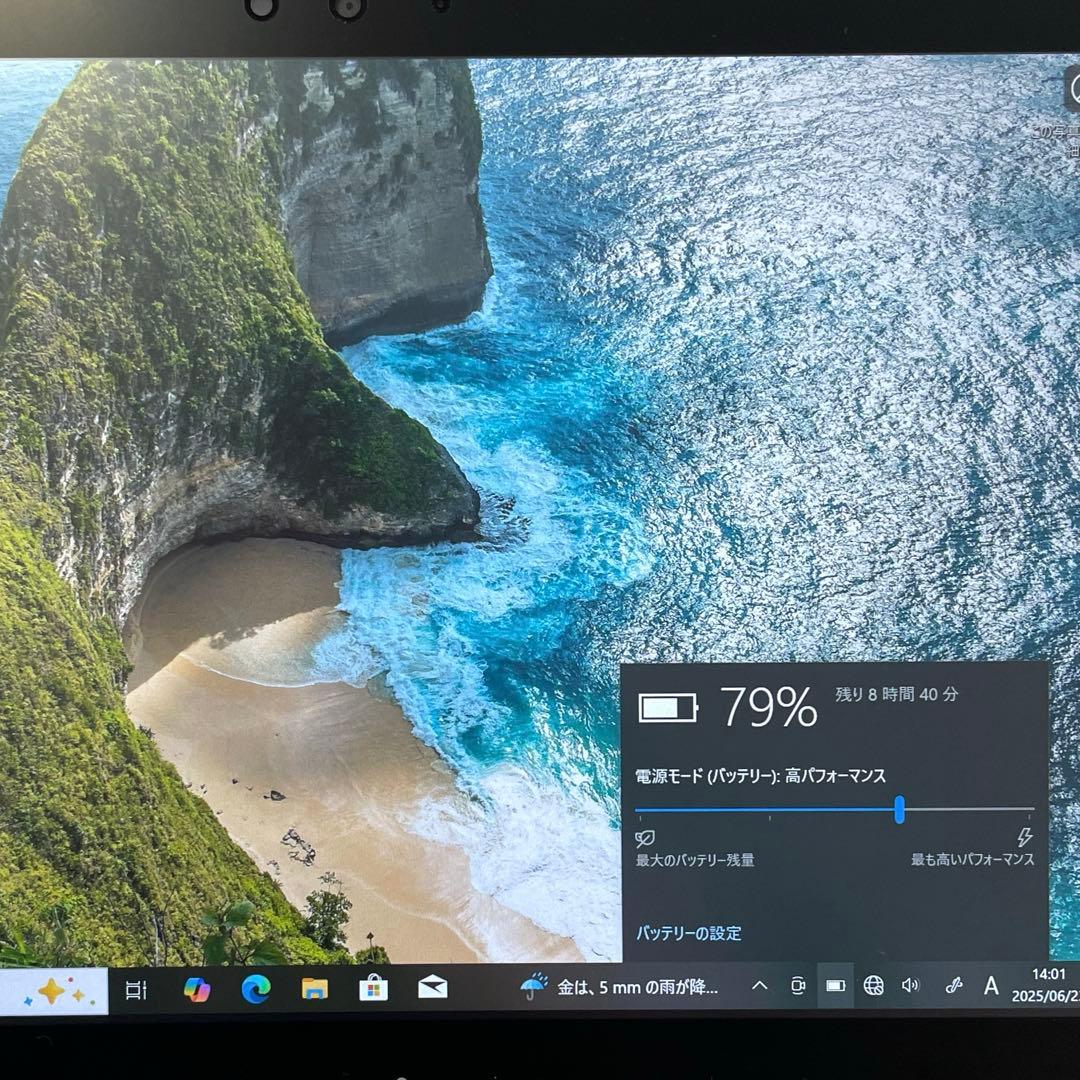Open File Explorer from the taskbar
This screenshot has height=1080, width=1080.
(x=315, y=989)
